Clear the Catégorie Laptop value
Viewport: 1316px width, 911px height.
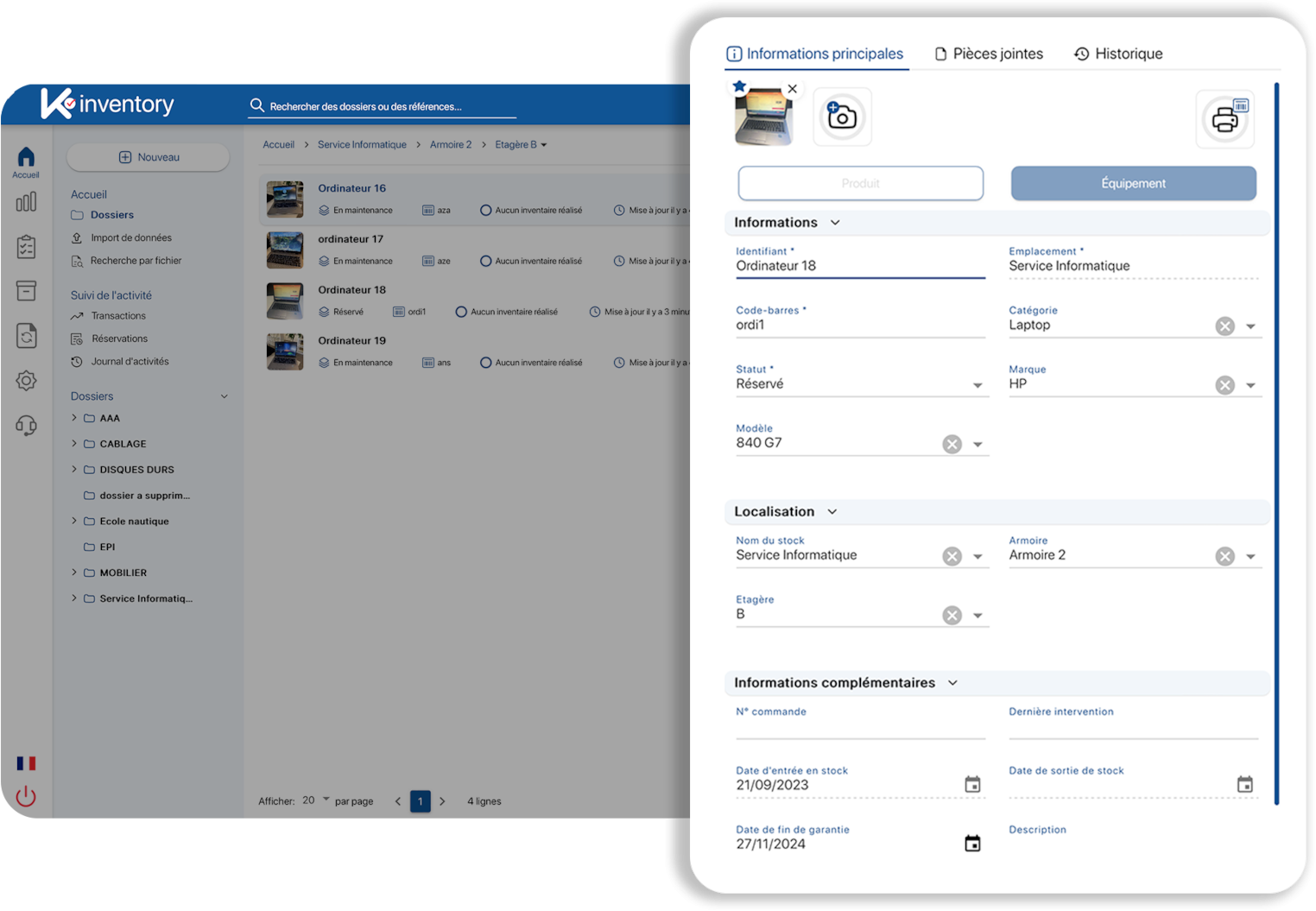point(1225,326)
